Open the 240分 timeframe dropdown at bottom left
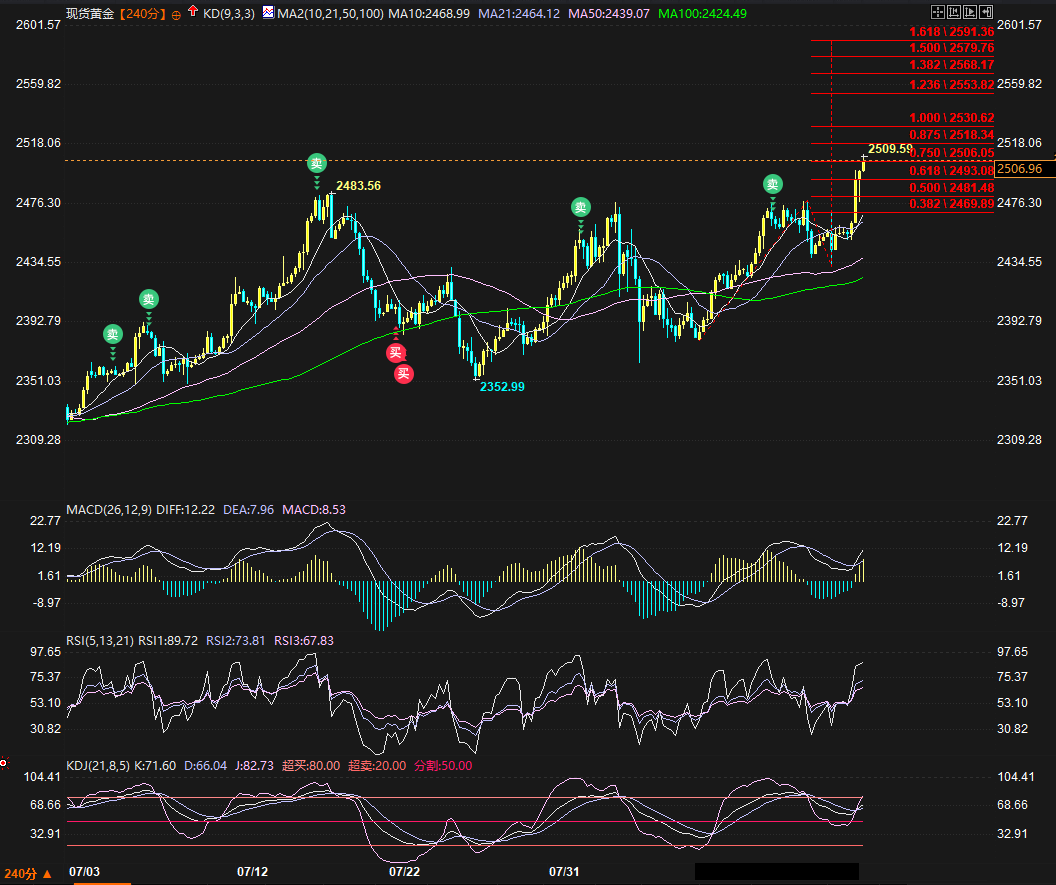Screen dimensions: 1056x885 27,873
